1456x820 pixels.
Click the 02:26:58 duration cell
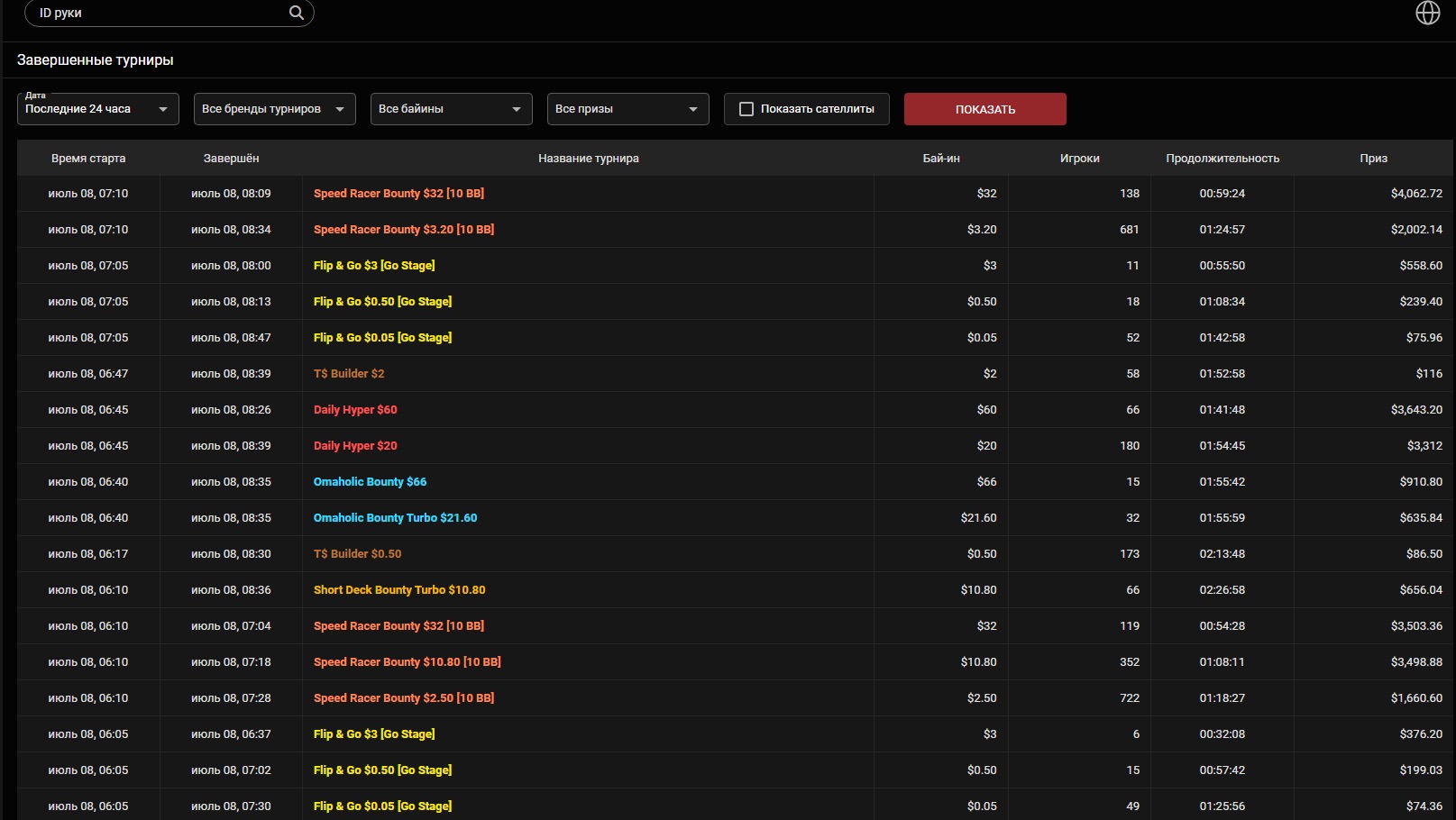[1222, 590]
